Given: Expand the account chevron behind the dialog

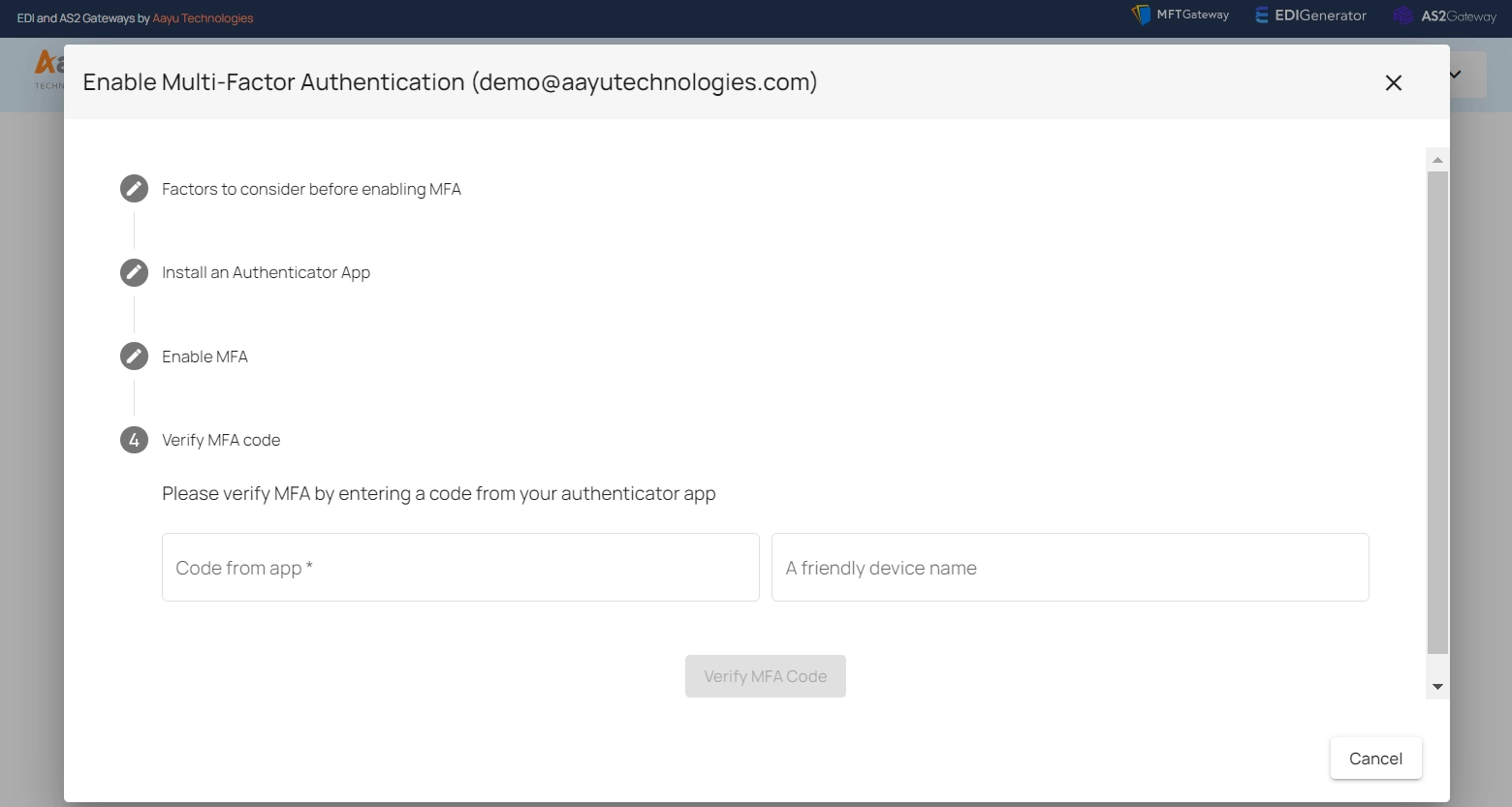Looking at the screenshot, I should click(1453, 75).
